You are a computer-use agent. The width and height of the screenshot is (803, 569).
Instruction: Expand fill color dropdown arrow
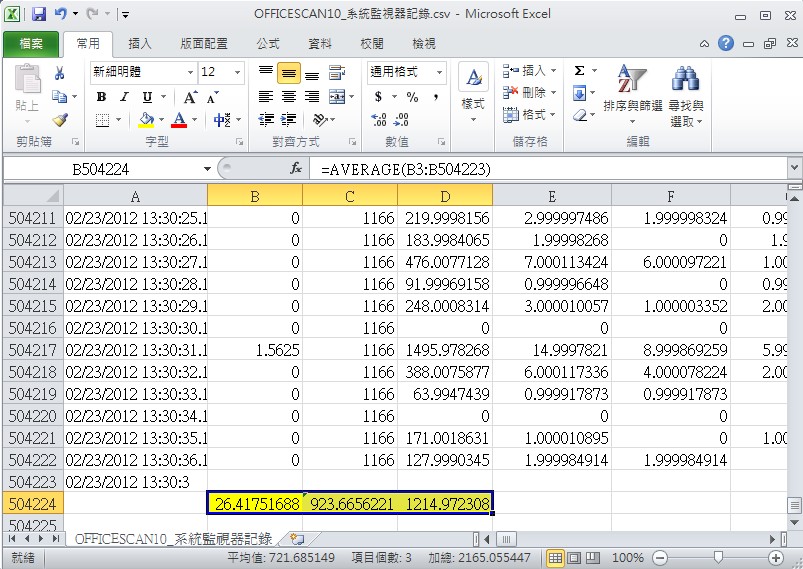pyautogui.click(x=161, y=120)
